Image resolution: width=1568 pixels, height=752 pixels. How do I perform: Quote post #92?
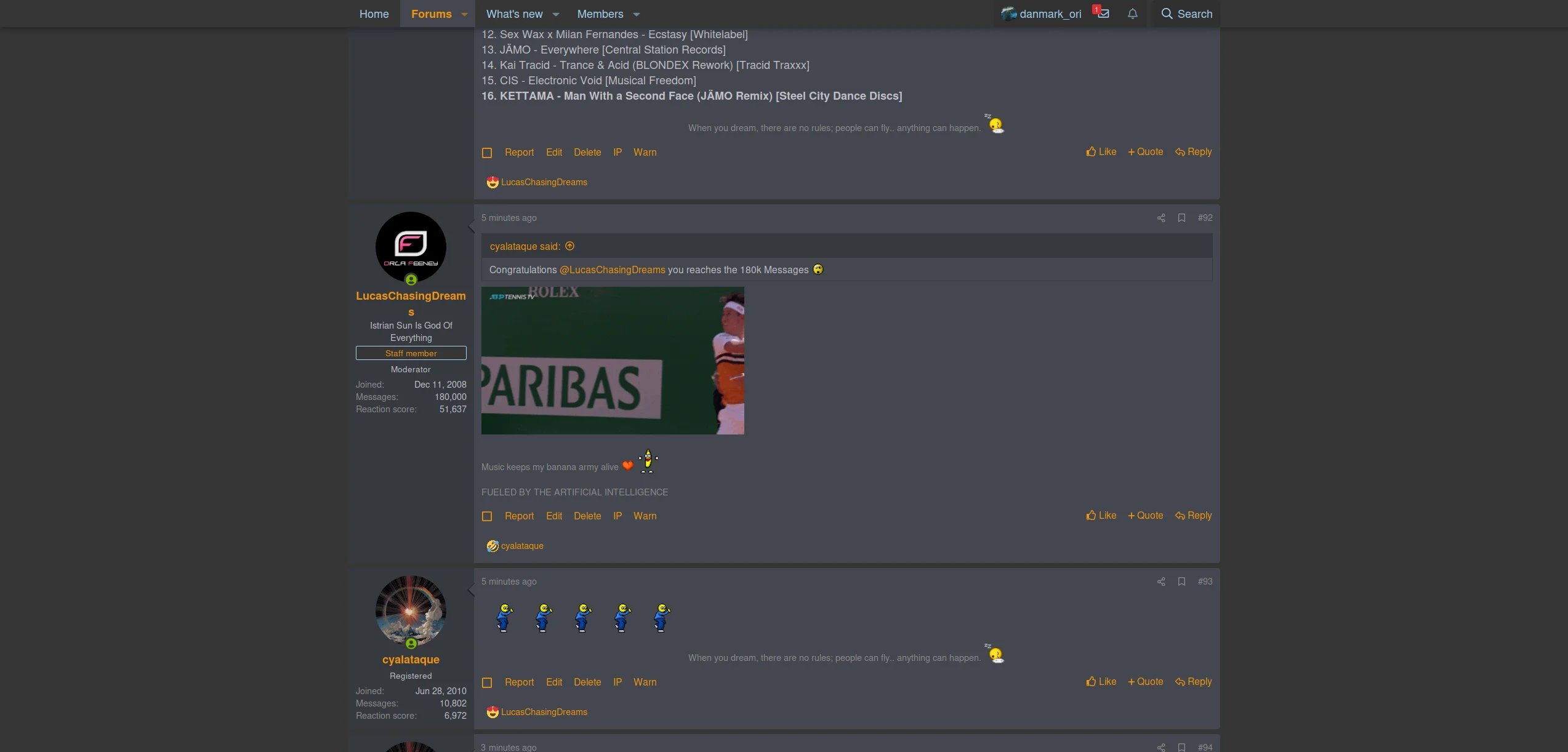1146,516
